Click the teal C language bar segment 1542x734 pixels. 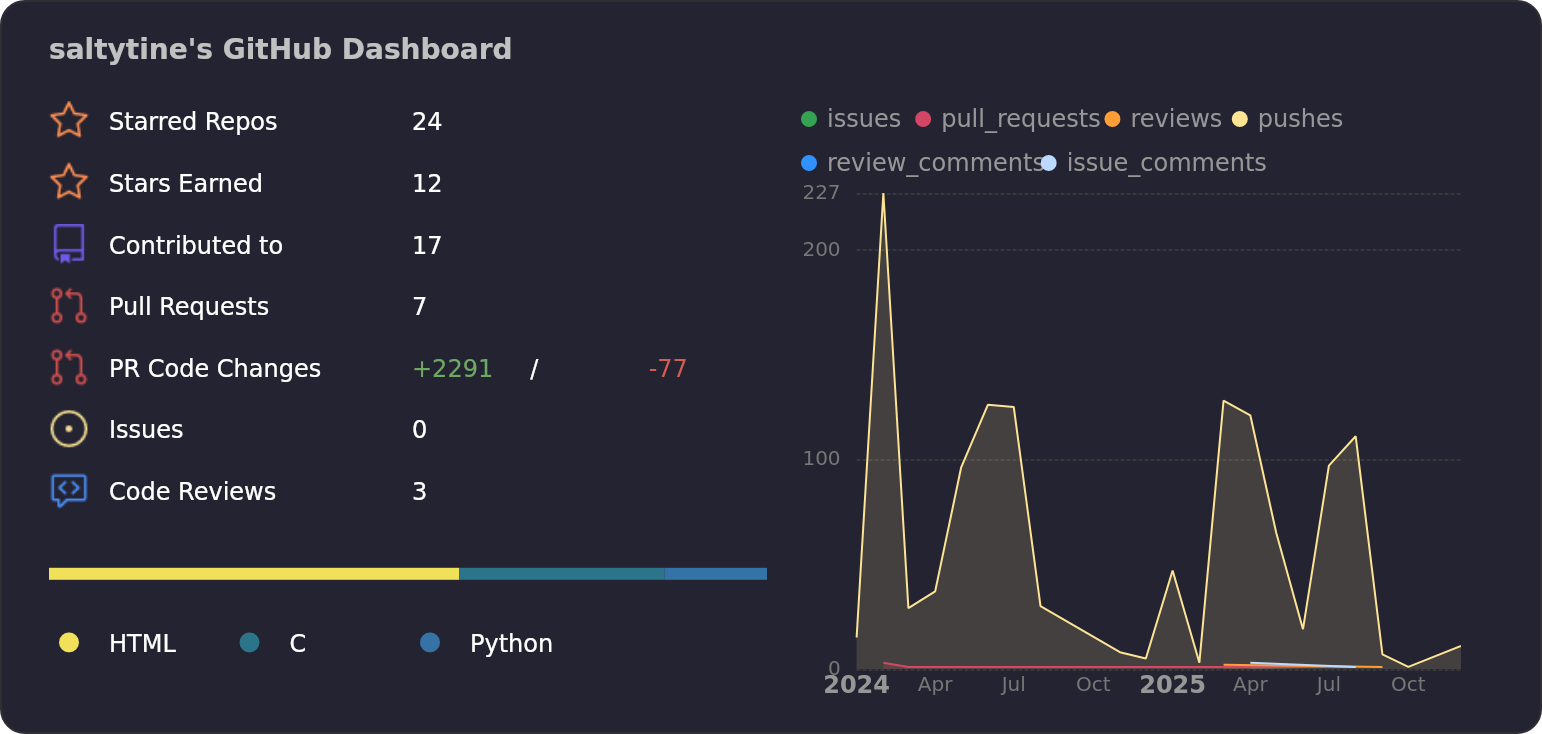[x=561, y=574]
